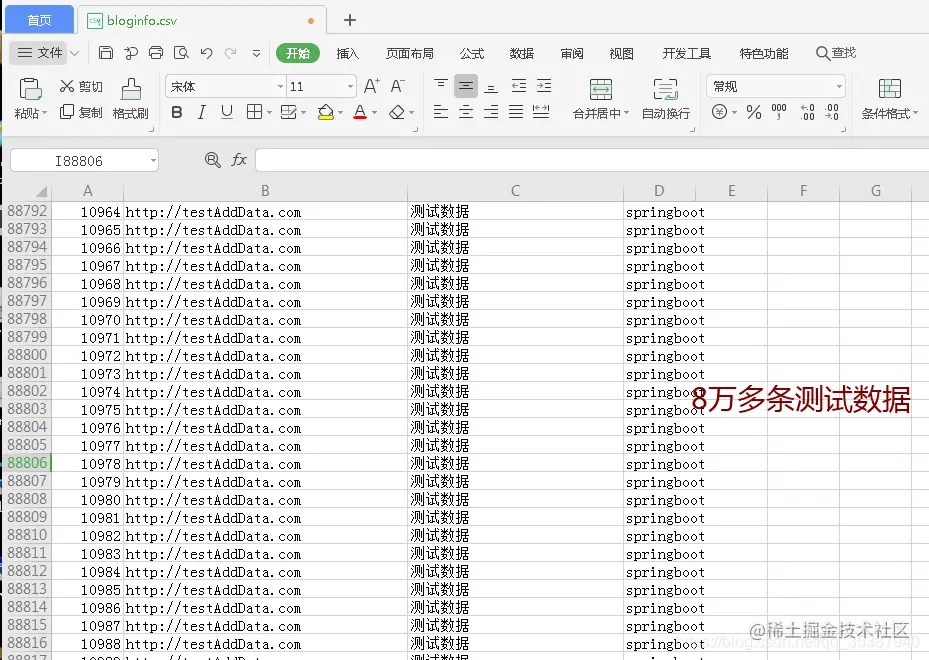Apply cell borders icon

tap(254, 112)
